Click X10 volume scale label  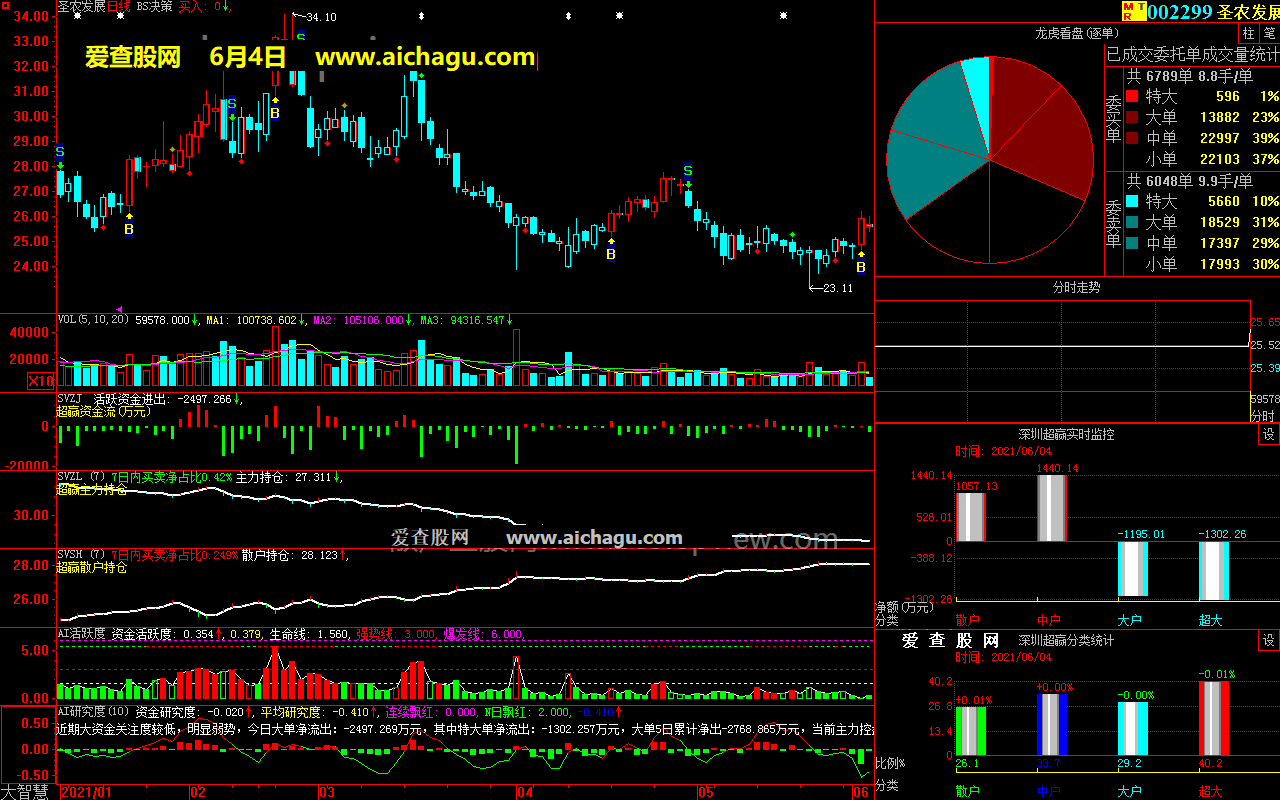coord(40,381)
